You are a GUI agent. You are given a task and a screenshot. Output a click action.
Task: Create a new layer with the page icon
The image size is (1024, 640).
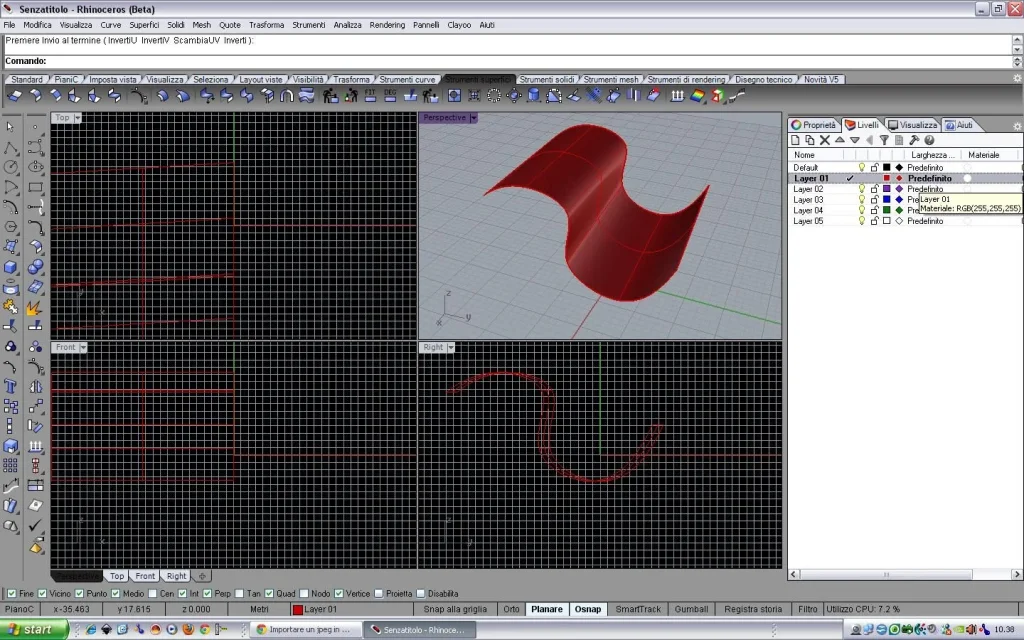795,140
